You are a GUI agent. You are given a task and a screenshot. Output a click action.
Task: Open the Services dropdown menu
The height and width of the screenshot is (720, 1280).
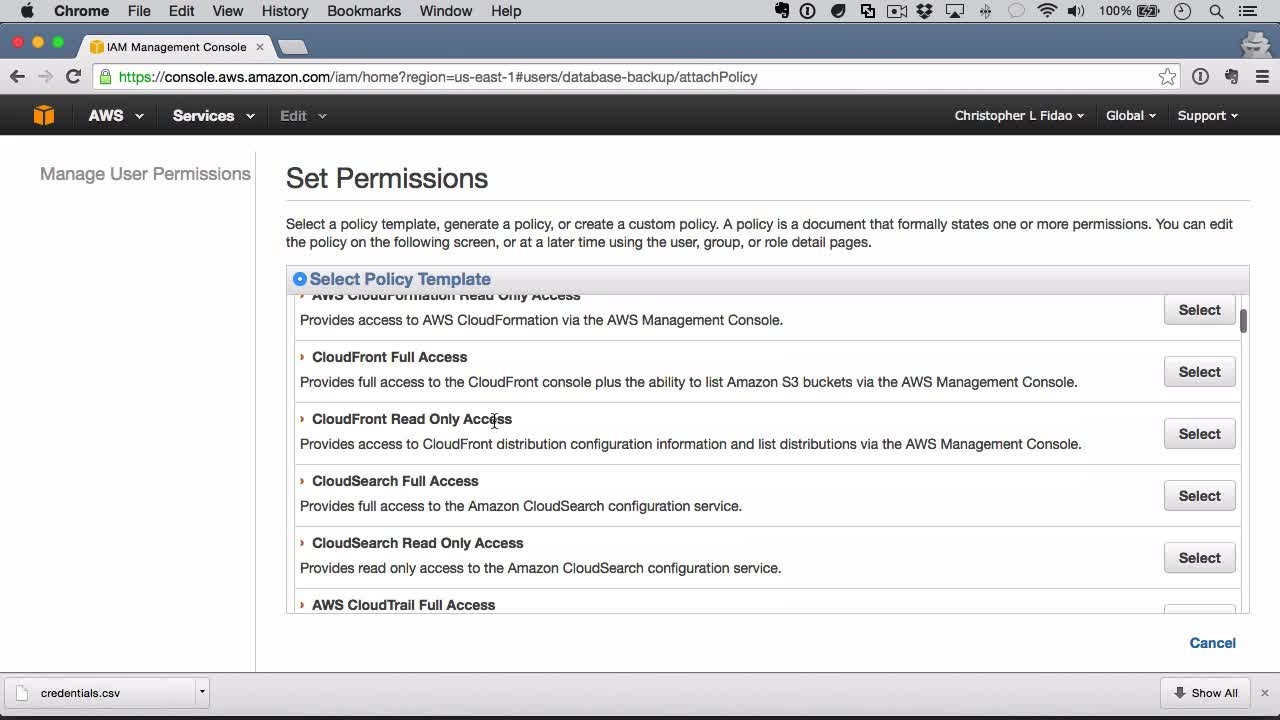coord(213,115)
